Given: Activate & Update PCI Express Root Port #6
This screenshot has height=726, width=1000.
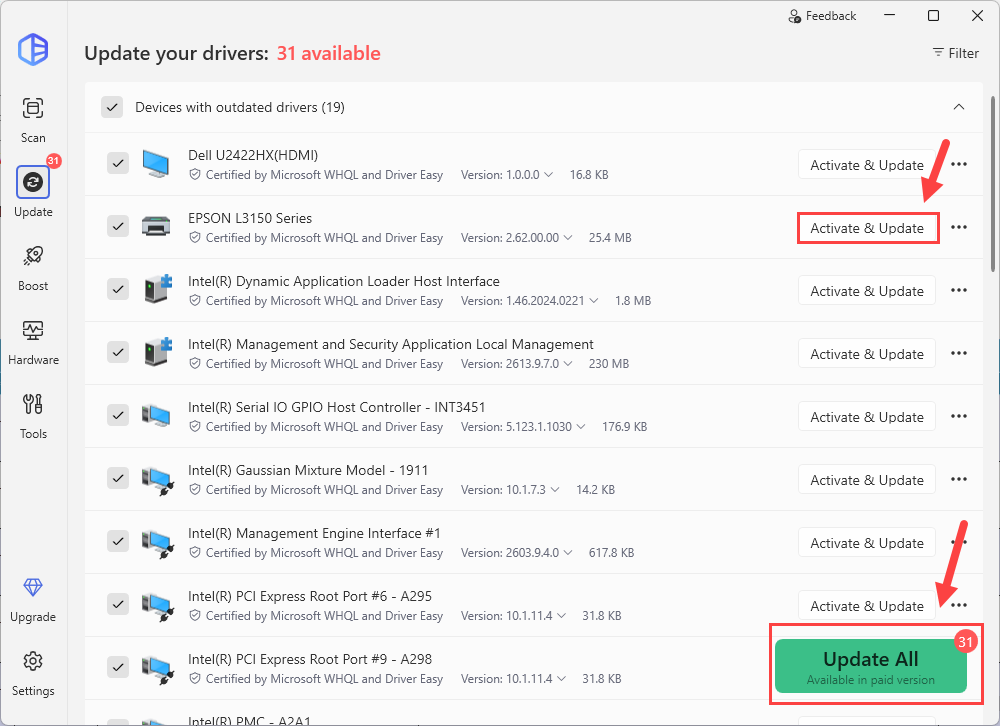Looking at the screenshot, I should coord(867,606).
